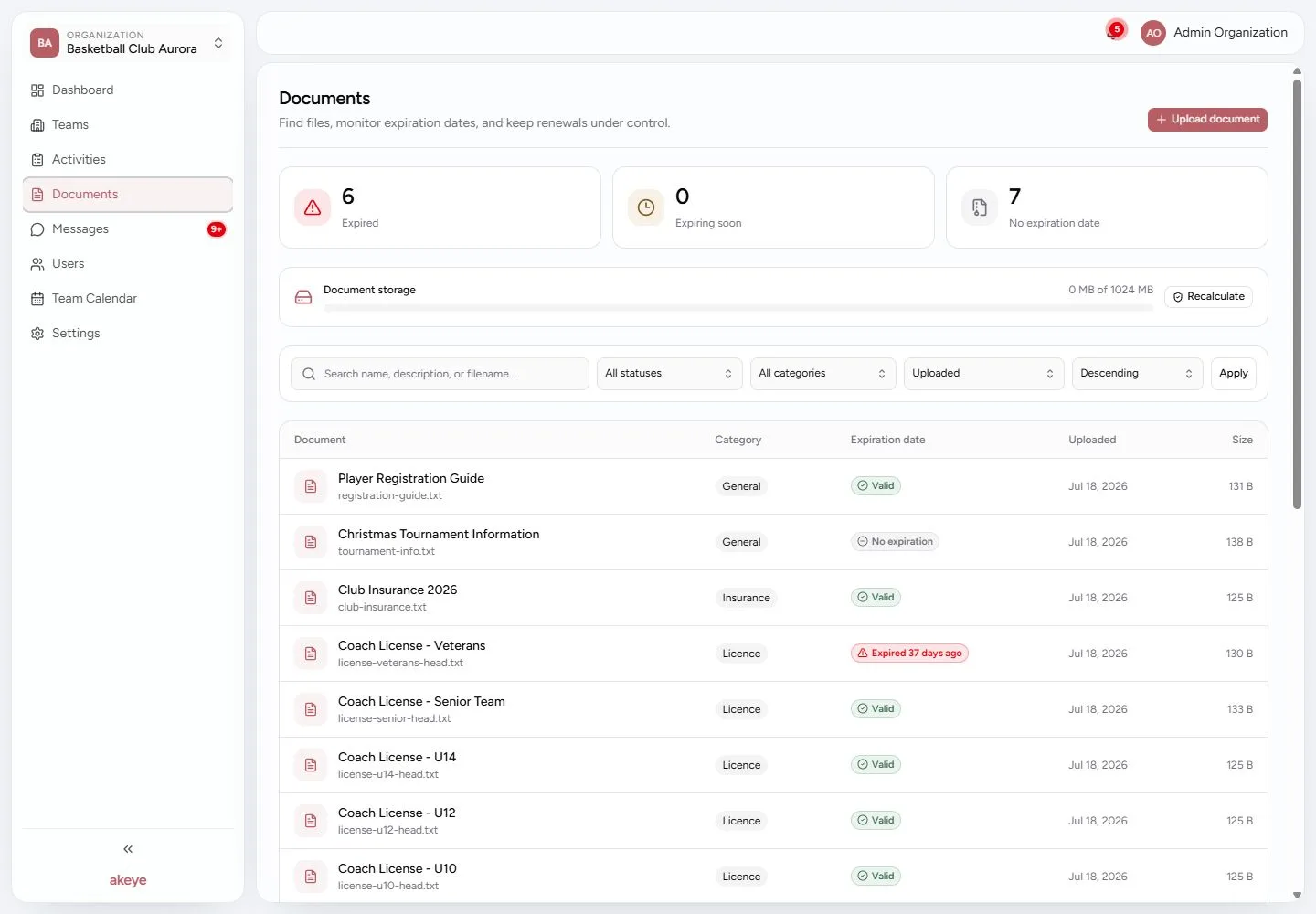
Task: Expand the Descending sort order dropdown
Action: pyautogui.click(x=1137, y=374)
